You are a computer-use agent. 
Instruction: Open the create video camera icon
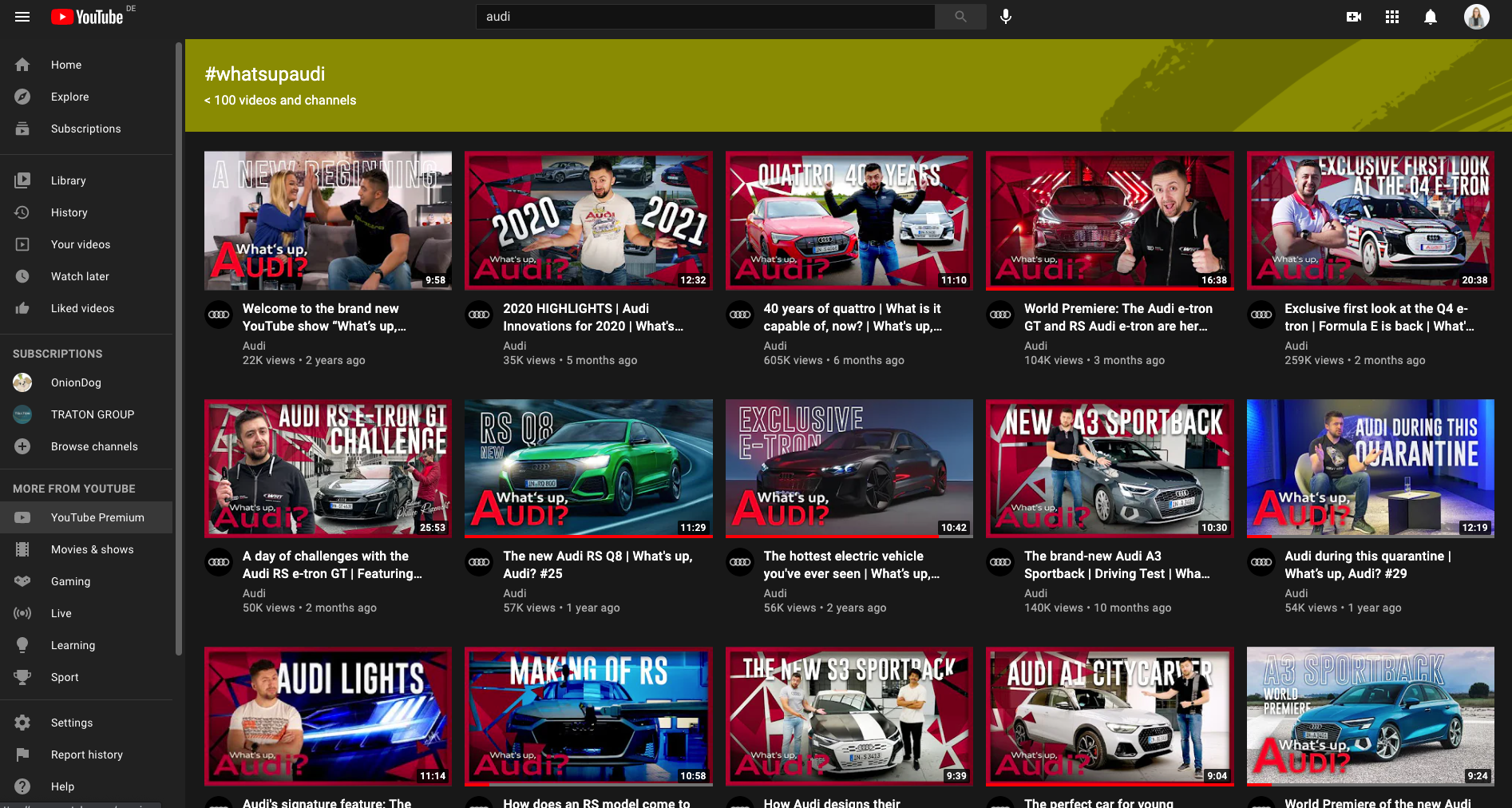click(x=1354, y=17)
